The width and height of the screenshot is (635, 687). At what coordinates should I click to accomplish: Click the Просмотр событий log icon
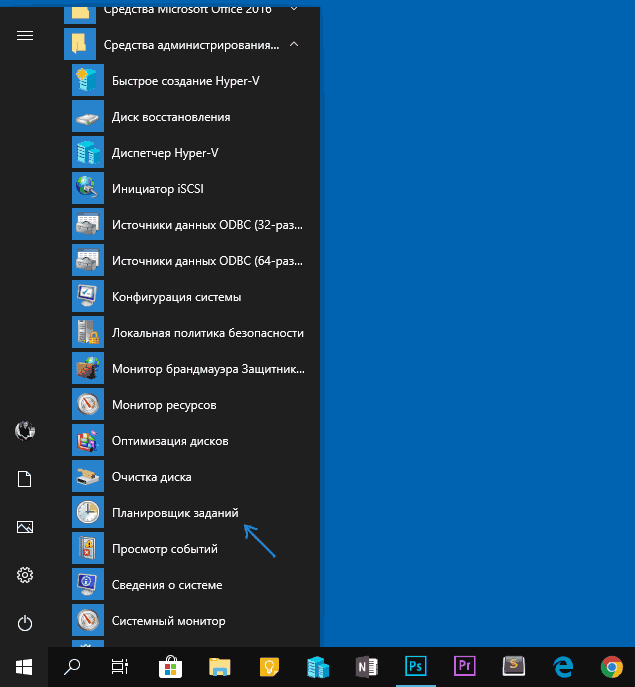(88, 548)
